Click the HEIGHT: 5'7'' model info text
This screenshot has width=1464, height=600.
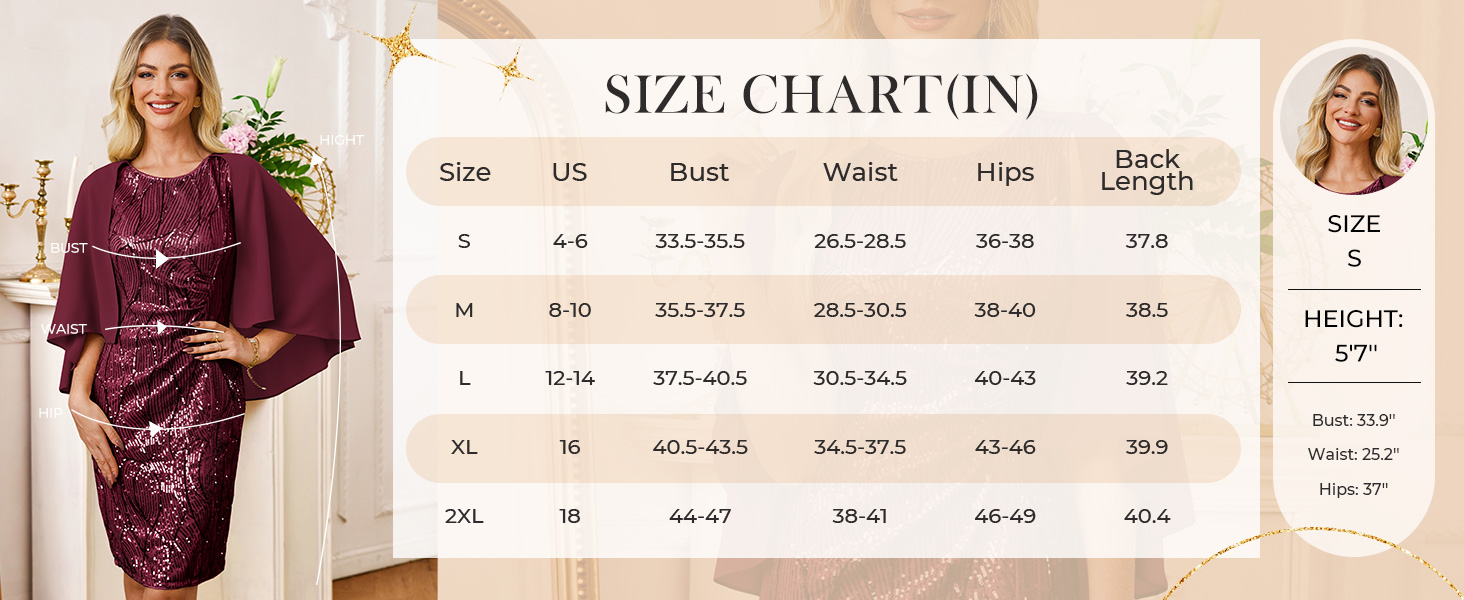point(1353,336)
